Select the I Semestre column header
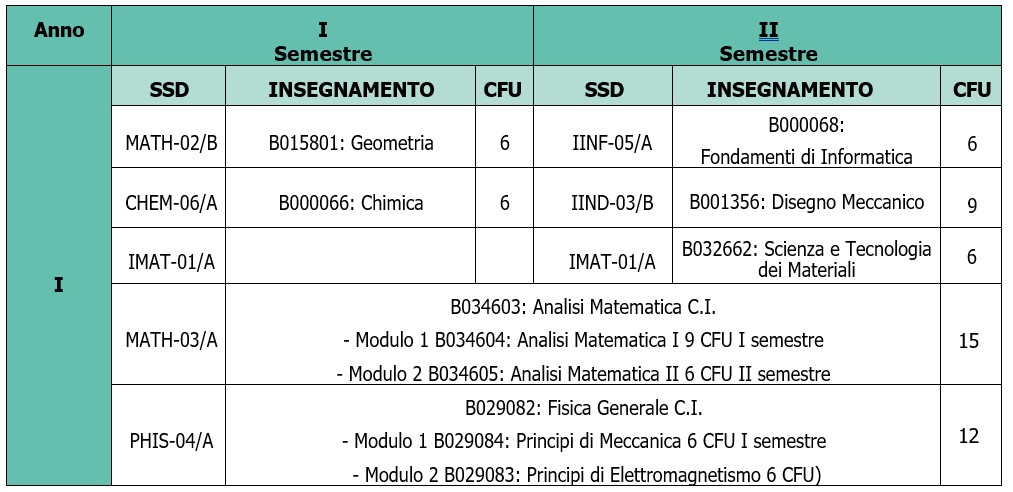Viewport: 1013px width, 492px height. [x=322, y=42]
